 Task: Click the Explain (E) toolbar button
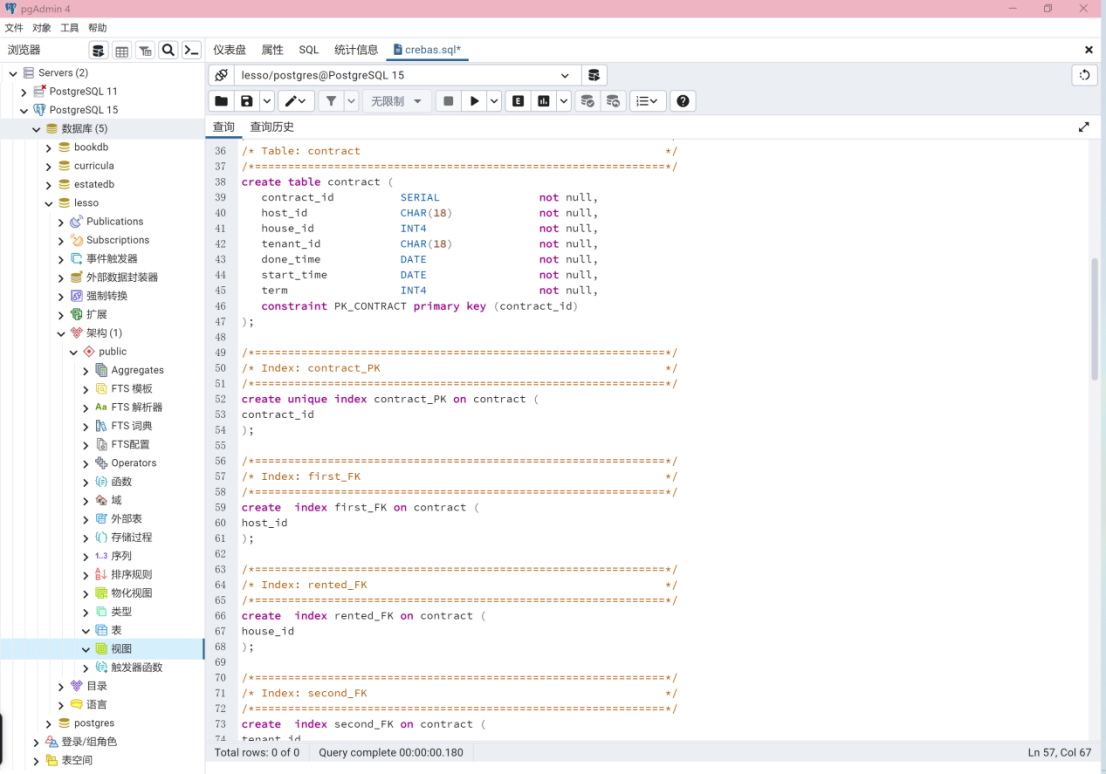(518, 101)
